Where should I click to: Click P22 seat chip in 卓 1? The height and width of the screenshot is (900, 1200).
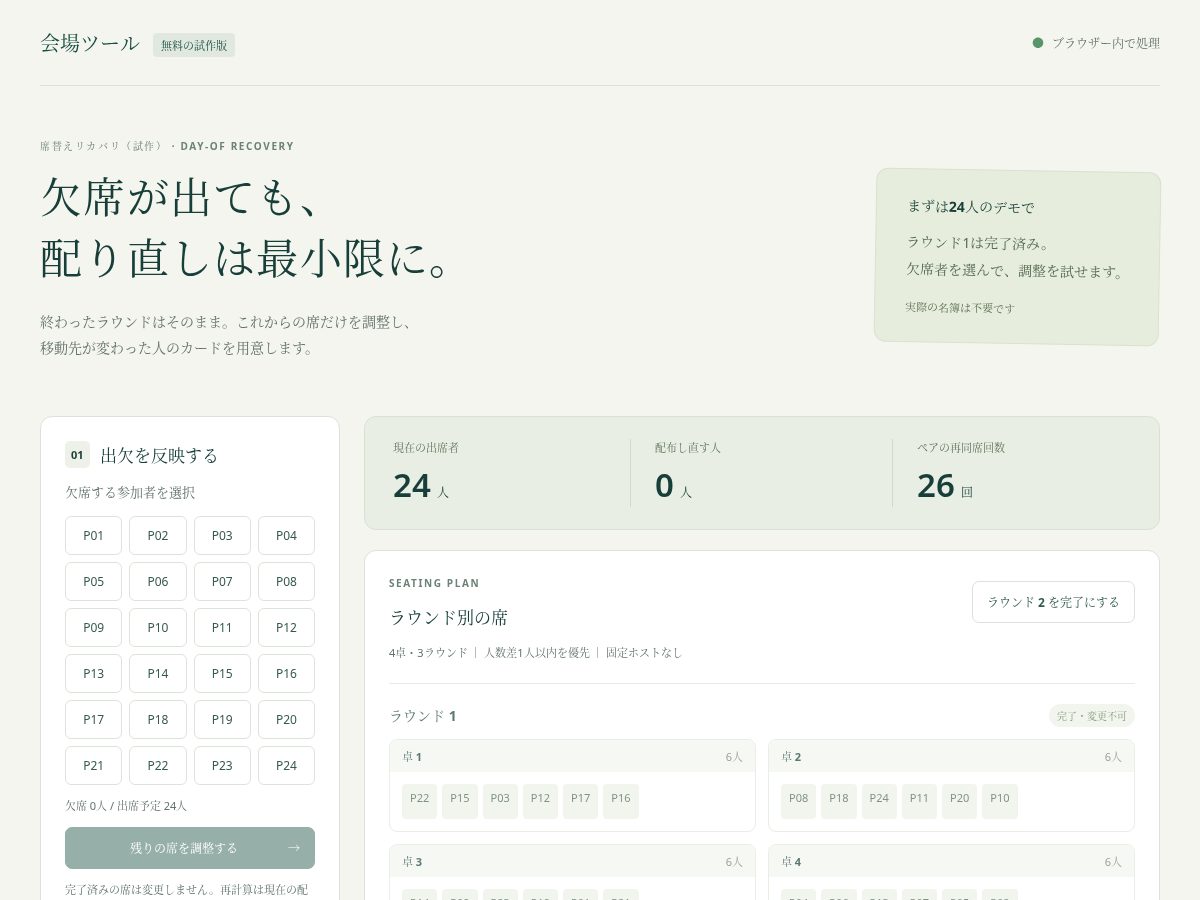[419, 802]
